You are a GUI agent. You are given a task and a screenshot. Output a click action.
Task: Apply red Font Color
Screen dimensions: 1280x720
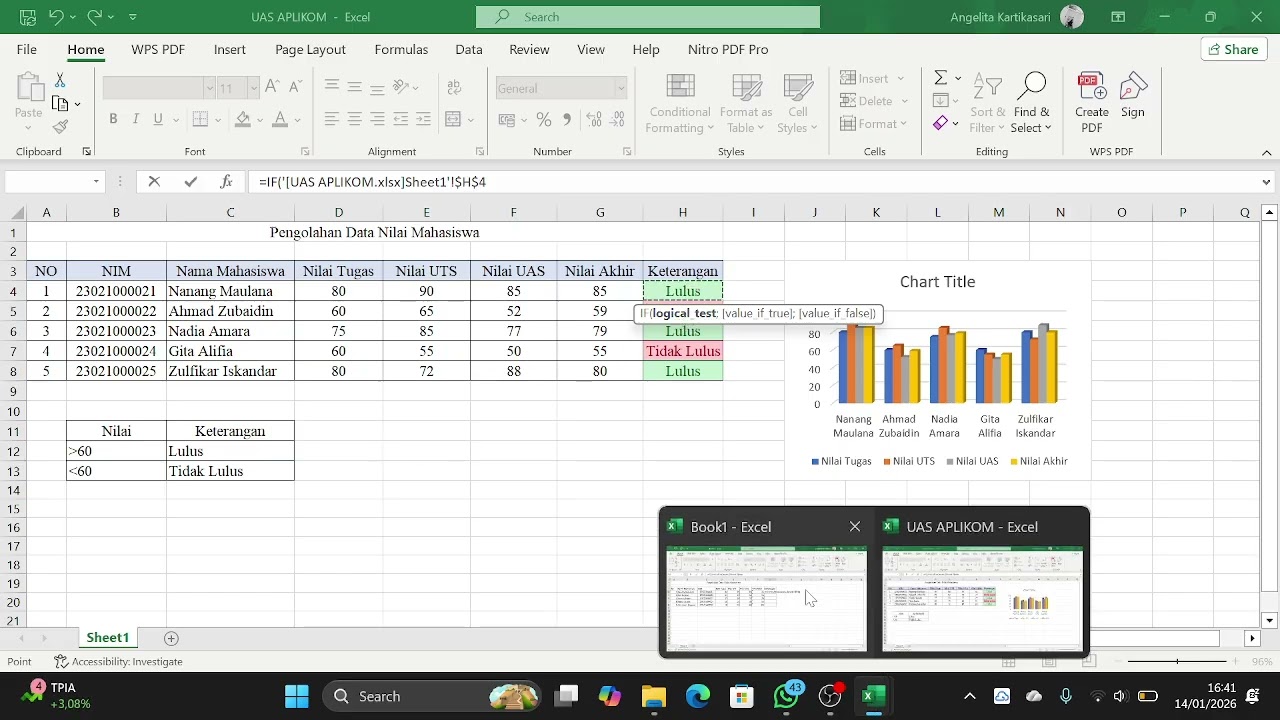pyautogui.click(x=280, y=119)
